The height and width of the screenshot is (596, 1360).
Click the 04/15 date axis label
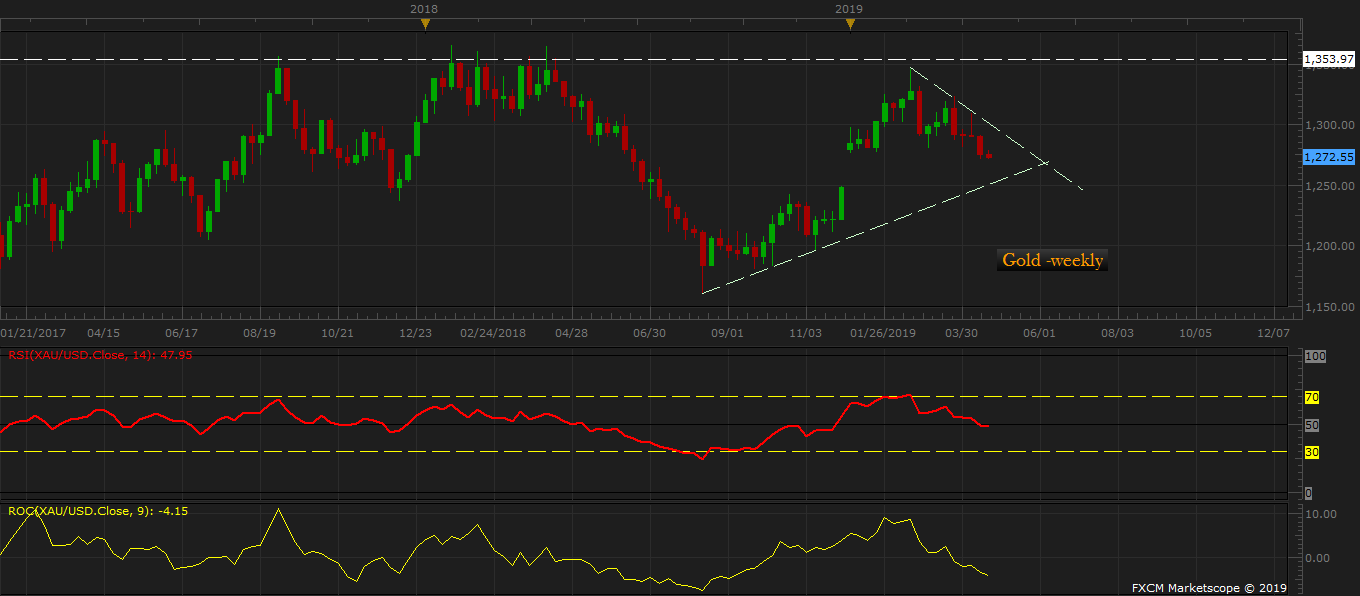104,333
